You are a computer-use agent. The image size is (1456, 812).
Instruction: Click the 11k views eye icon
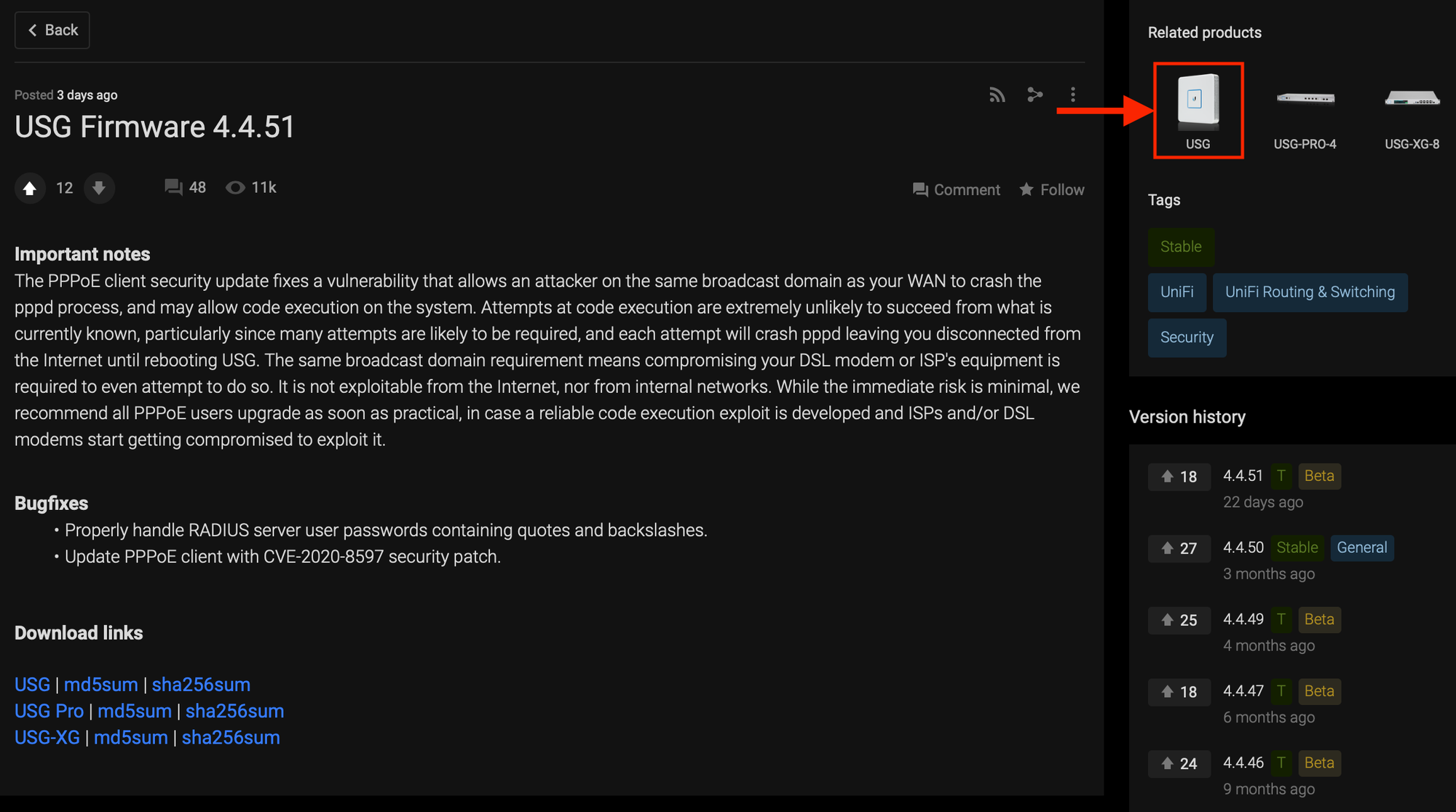[x=234, y=188]
